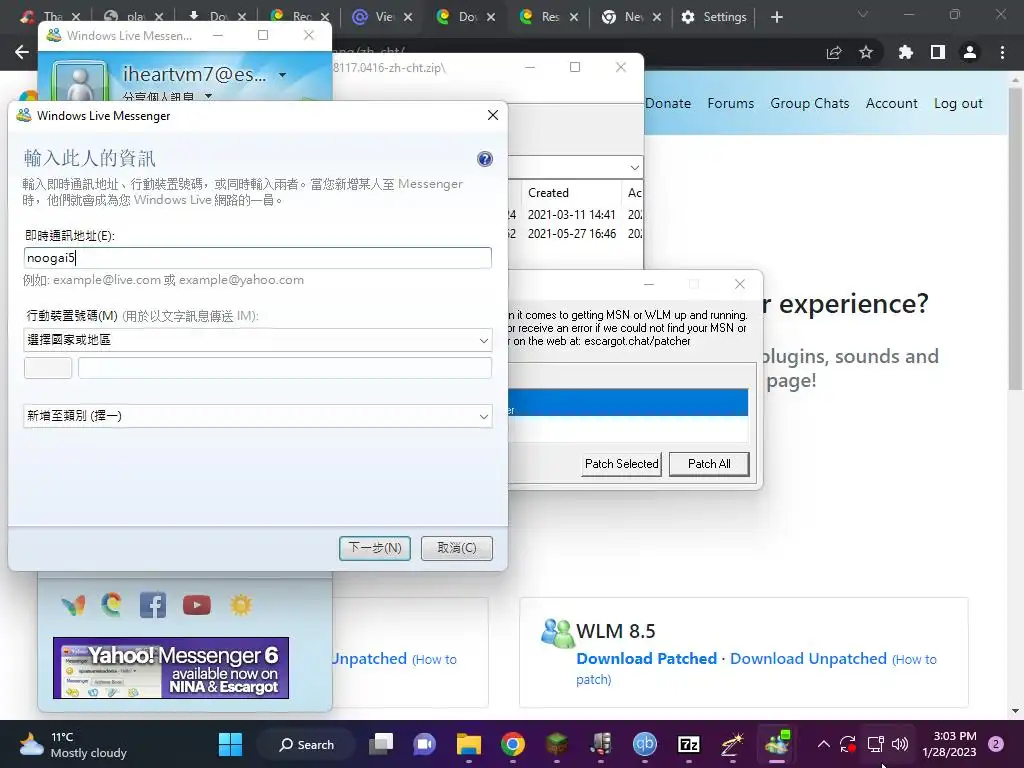Viewport: 1024px width, 768px height.
Task: Click the help question mark icon in dialog
Action: coord(485,159)
